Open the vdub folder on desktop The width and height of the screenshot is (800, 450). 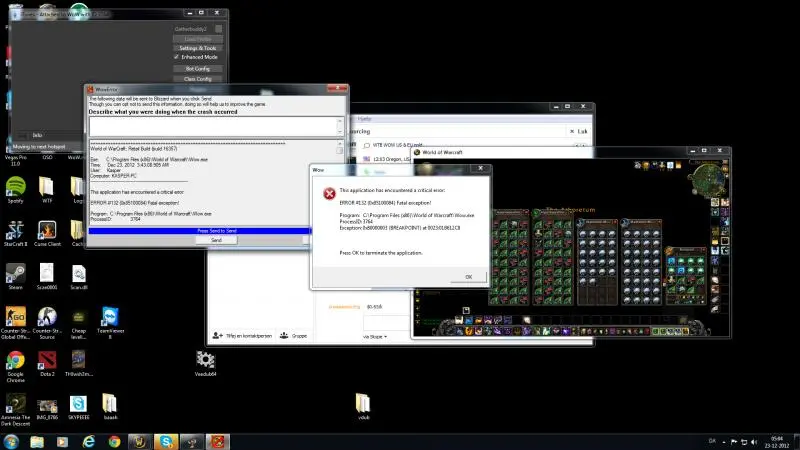pos(363,406)
